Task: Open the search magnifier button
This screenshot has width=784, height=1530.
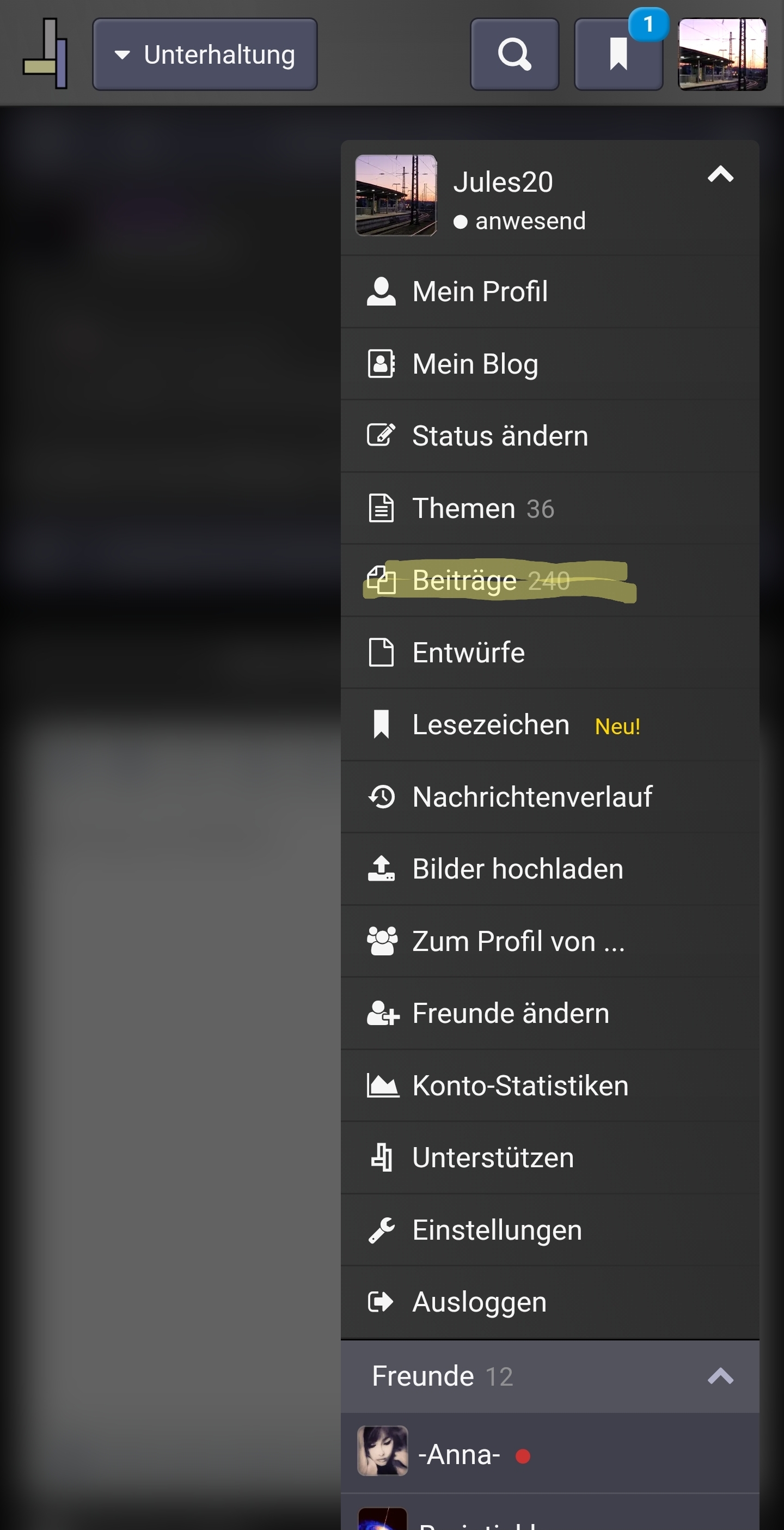Action: 514,54
